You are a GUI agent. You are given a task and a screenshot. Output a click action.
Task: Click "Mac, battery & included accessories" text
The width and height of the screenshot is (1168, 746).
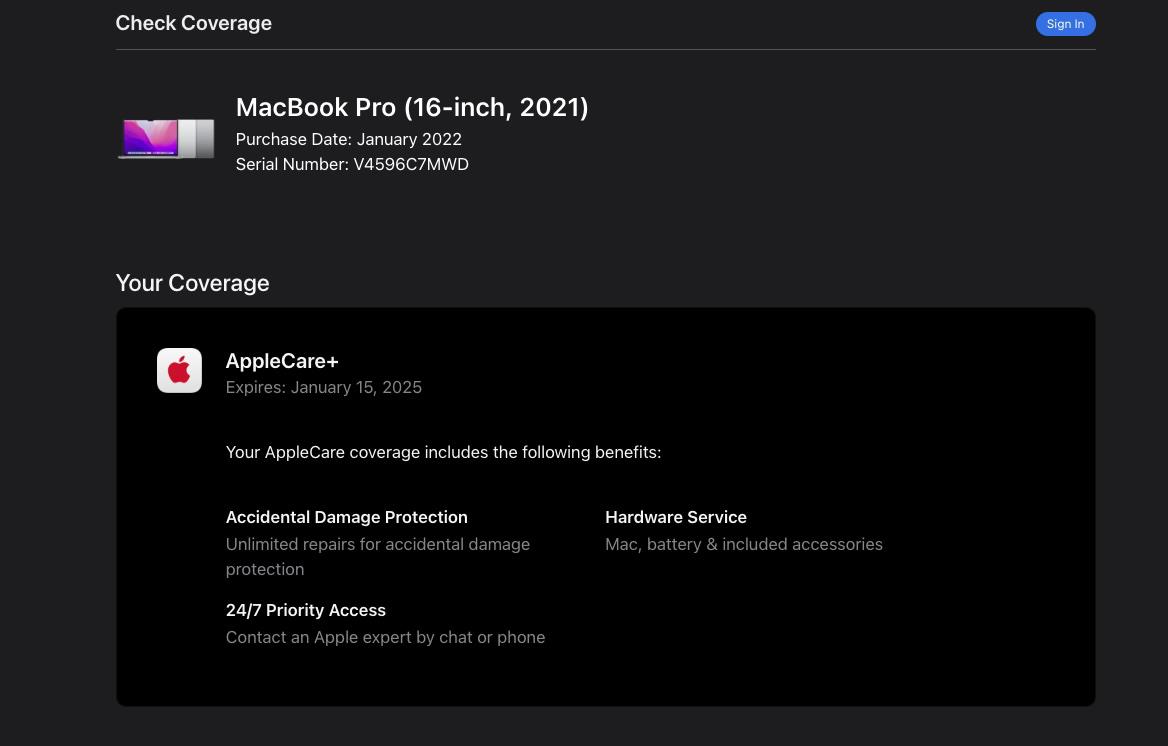743,544
